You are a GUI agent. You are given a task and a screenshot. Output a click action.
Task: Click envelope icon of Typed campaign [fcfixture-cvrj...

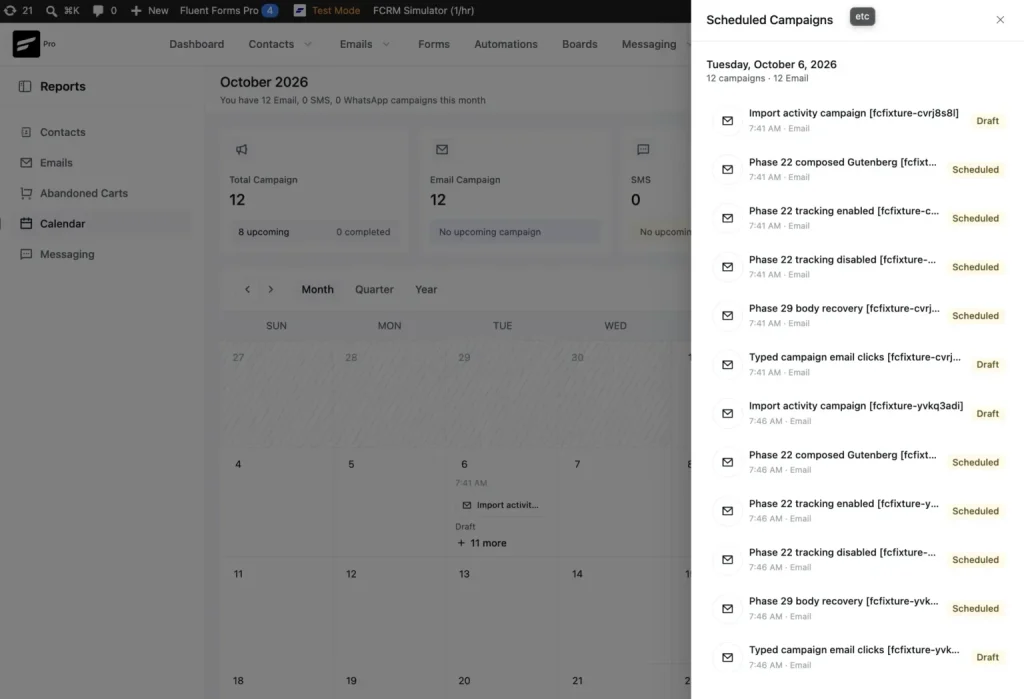(728, 365)
